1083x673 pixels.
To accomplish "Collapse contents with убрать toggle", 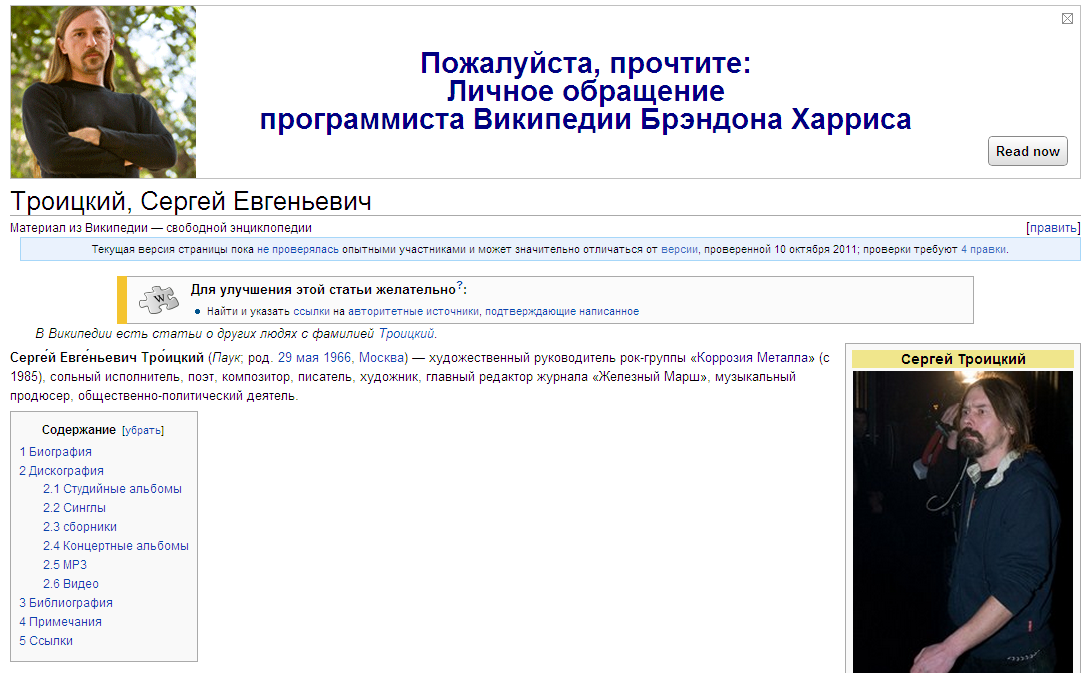I will (x=143, y=430).
